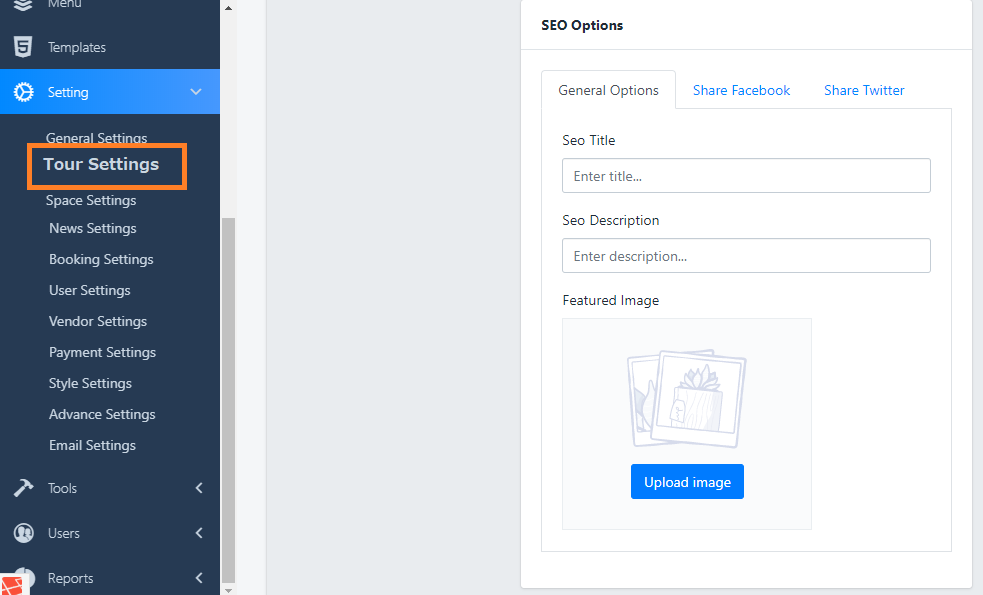Click the Tools hammer icon
The width and height of the screenshot is (983, 595).
(x=23, y=488)
